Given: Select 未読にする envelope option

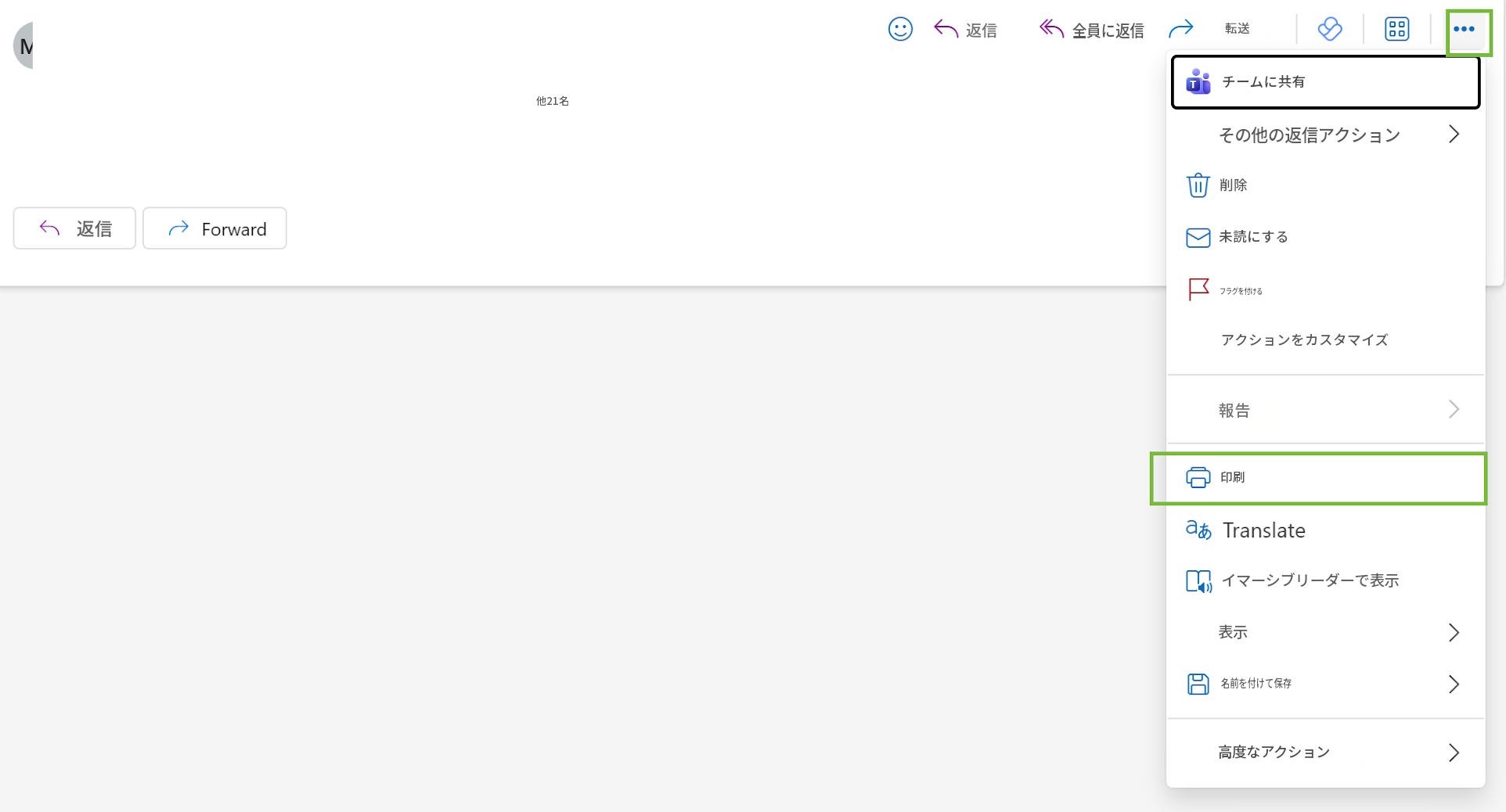Looking at the screenshot, I should pyautogui.click(x=1325, y=237).
